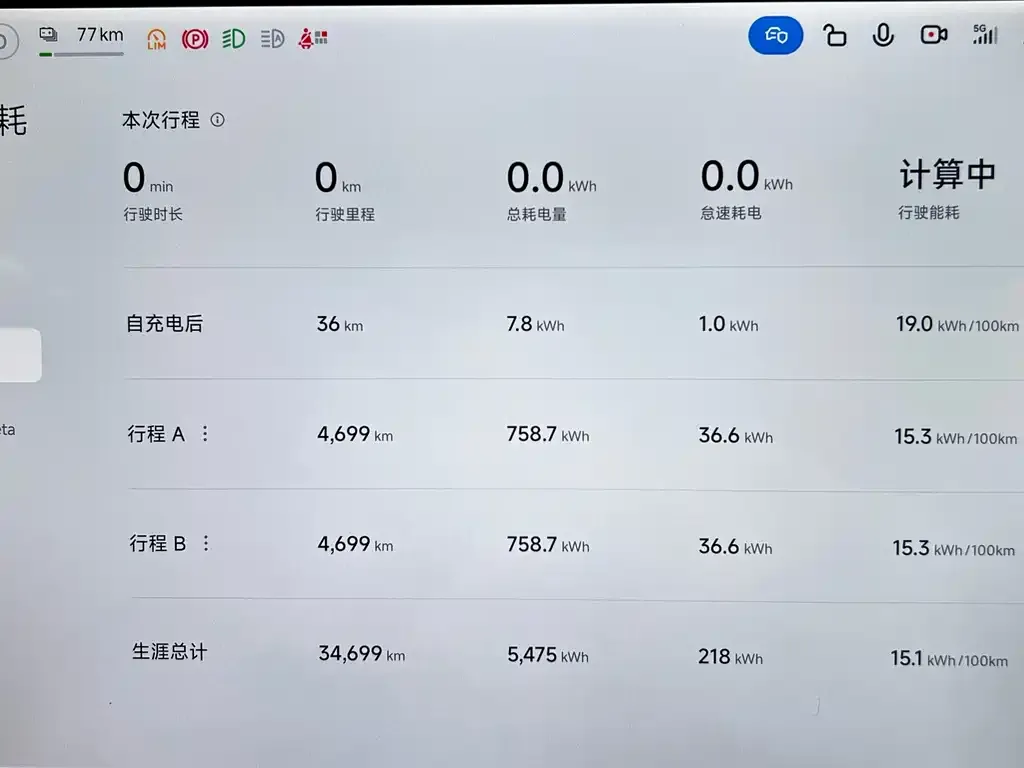This screenshot has height=768, width=1024.
Task: Tap 15.3 kWh/100km in the 行程 B row
Action: (x=954, y=548)
